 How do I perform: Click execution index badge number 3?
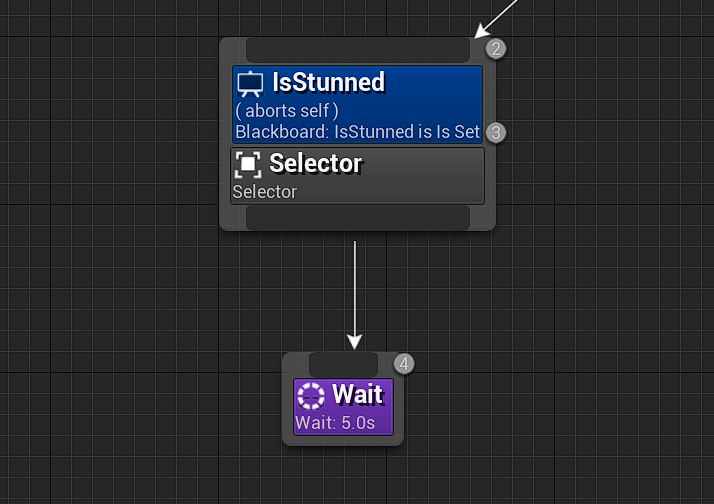point(495,132)
